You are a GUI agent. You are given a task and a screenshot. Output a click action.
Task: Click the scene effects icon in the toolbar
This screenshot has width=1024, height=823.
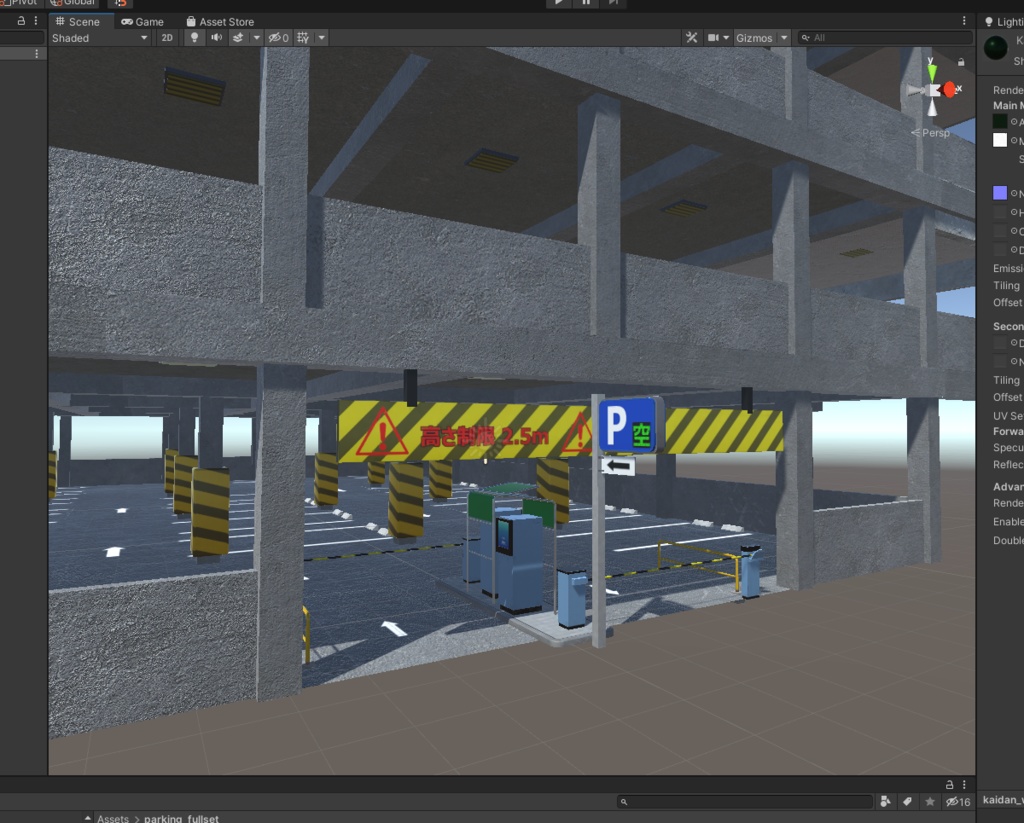click(238, 37)
